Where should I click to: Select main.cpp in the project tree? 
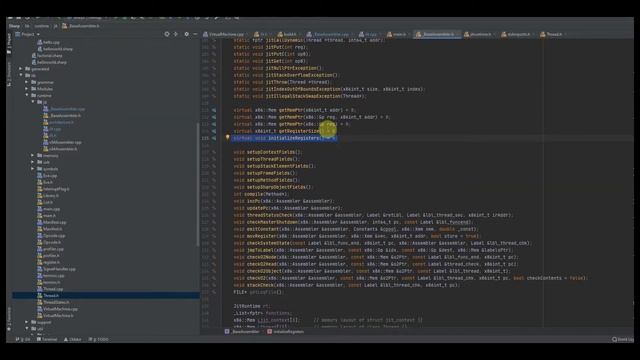(49, 209)
